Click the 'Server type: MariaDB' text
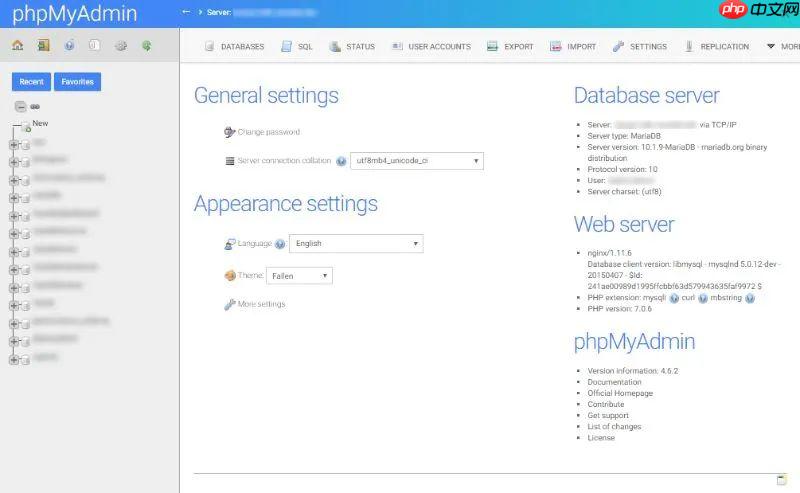The width and height of the screenshot is (800, 493). 624,136
